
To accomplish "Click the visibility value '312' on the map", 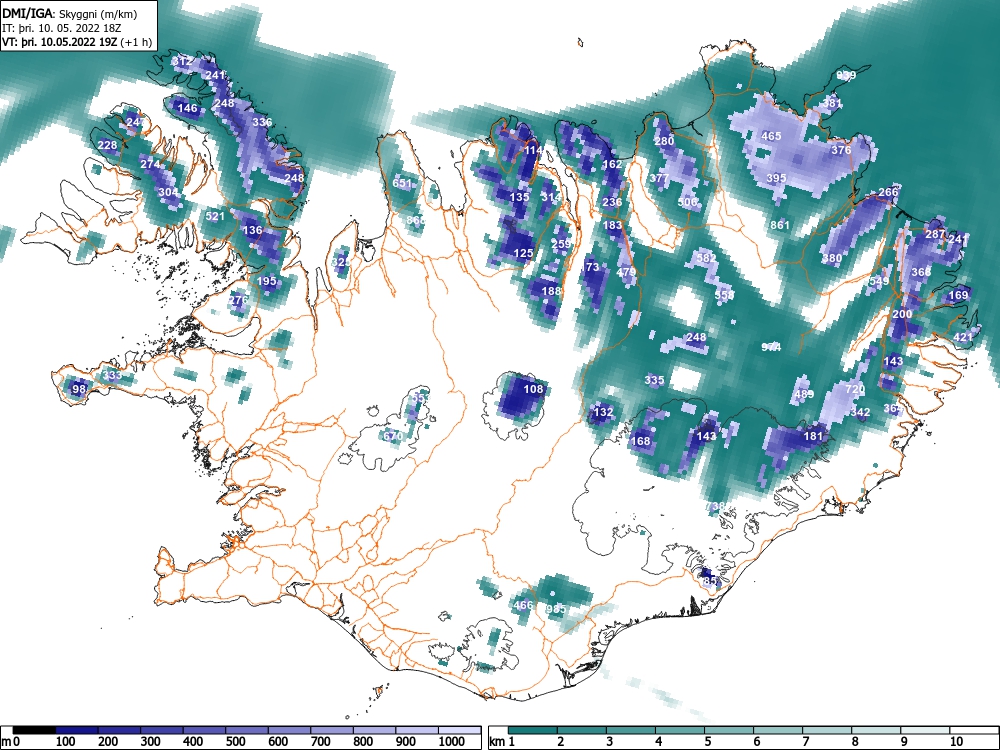I will [182, 61].
